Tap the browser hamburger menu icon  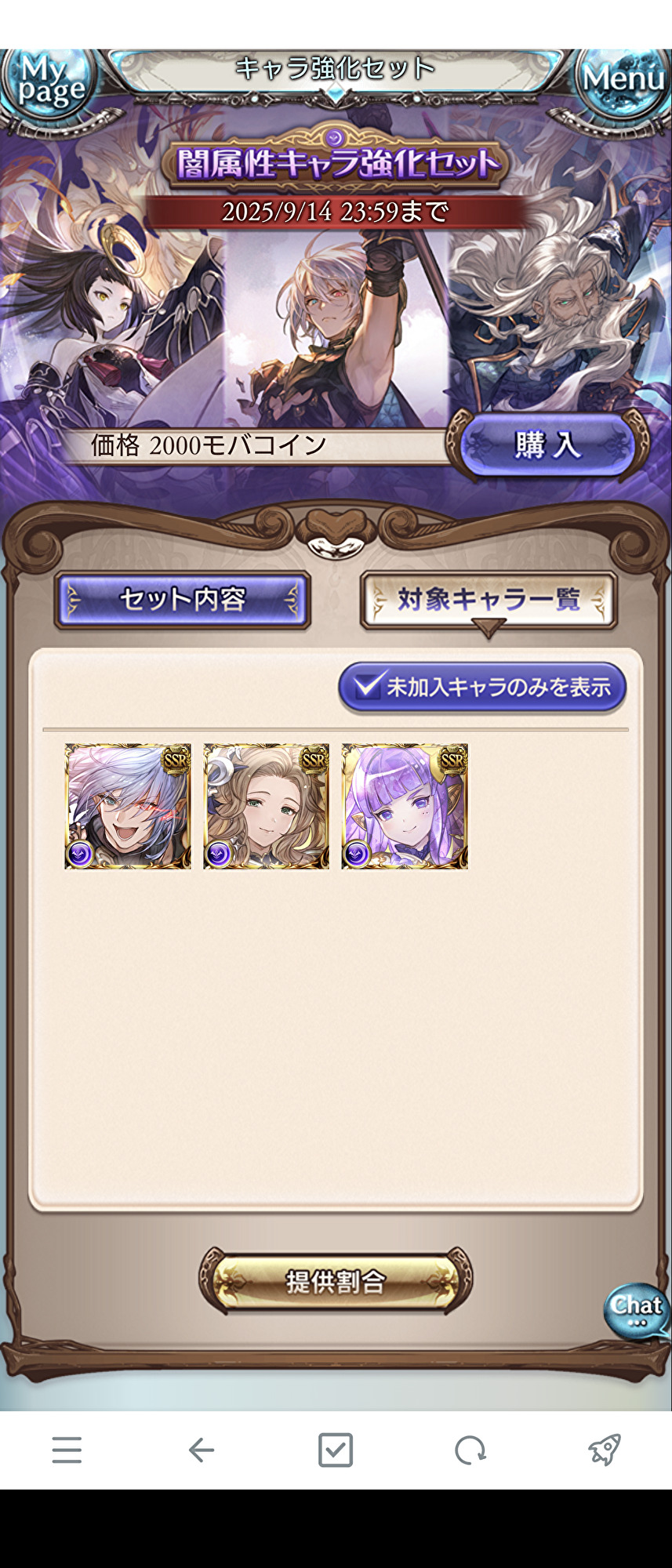pyautogui.click(x=67, y=1450)
